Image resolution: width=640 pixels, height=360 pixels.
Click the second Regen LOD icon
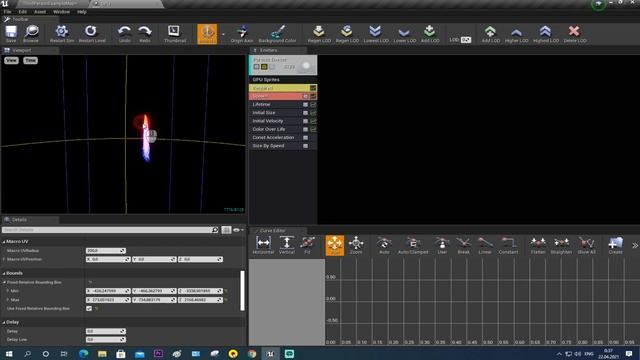(347, 33)
